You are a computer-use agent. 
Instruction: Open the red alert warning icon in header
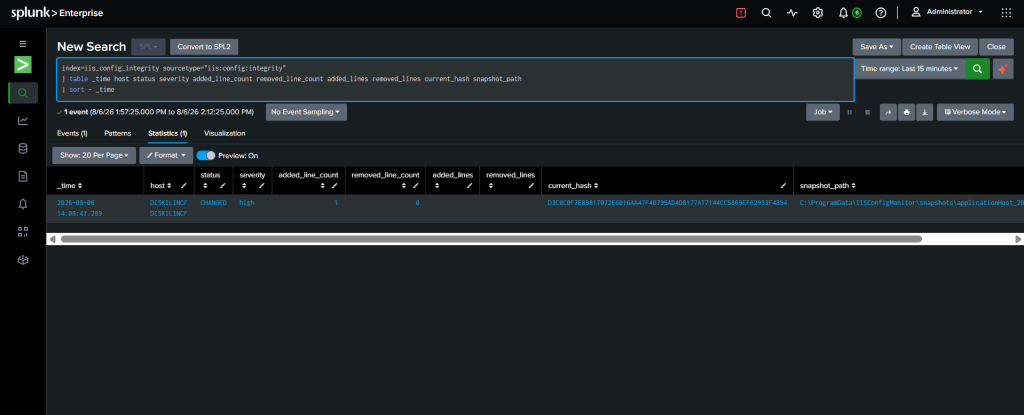741,12
